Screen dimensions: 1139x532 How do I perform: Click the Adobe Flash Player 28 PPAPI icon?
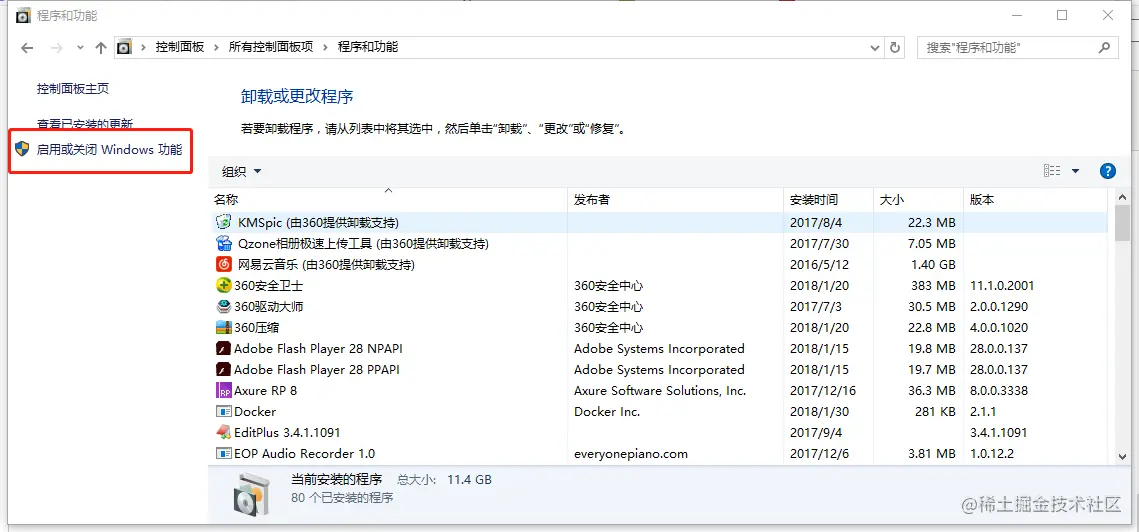click(224, 369)
